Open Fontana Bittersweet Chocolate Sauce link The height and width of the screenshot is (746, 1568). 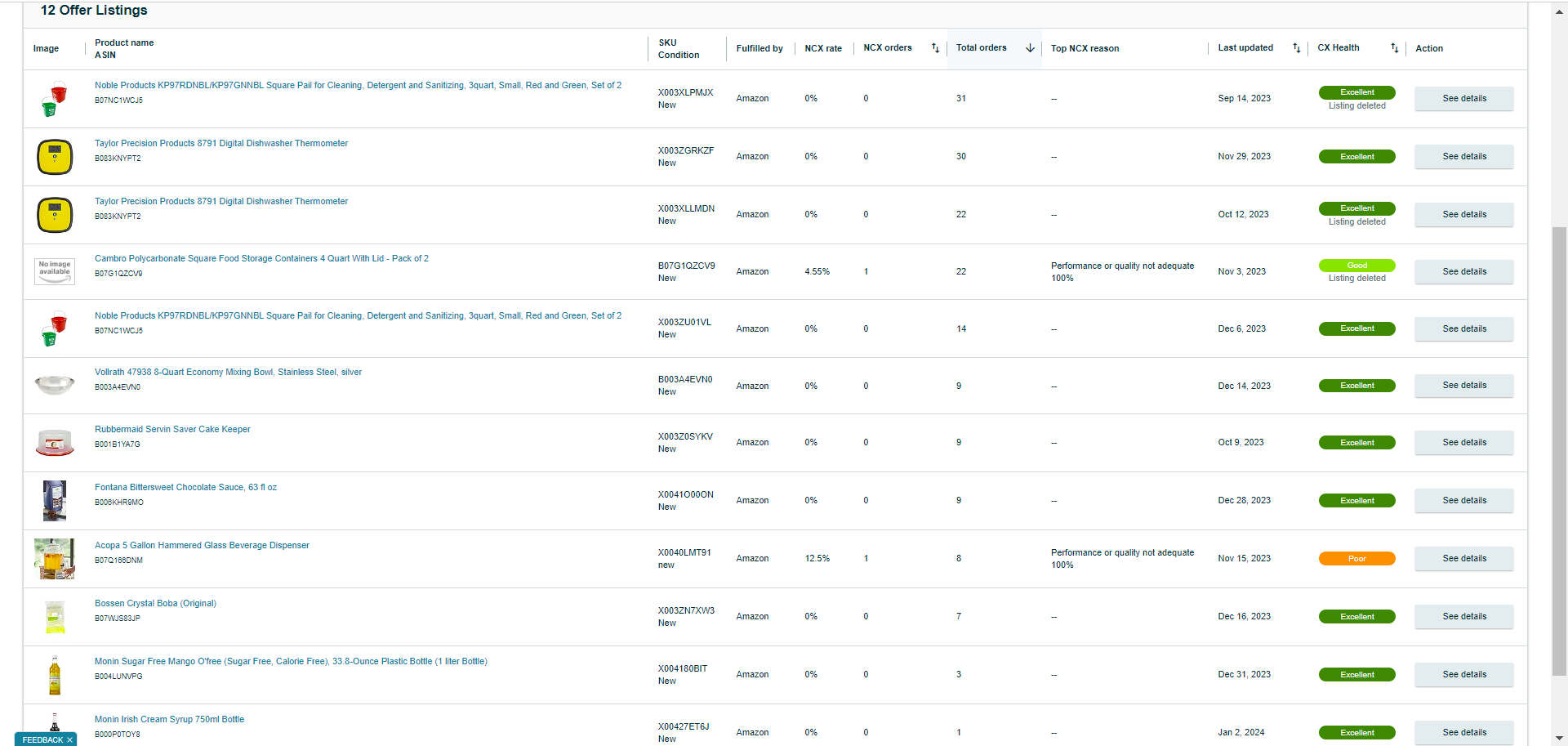tap(185, 487)
